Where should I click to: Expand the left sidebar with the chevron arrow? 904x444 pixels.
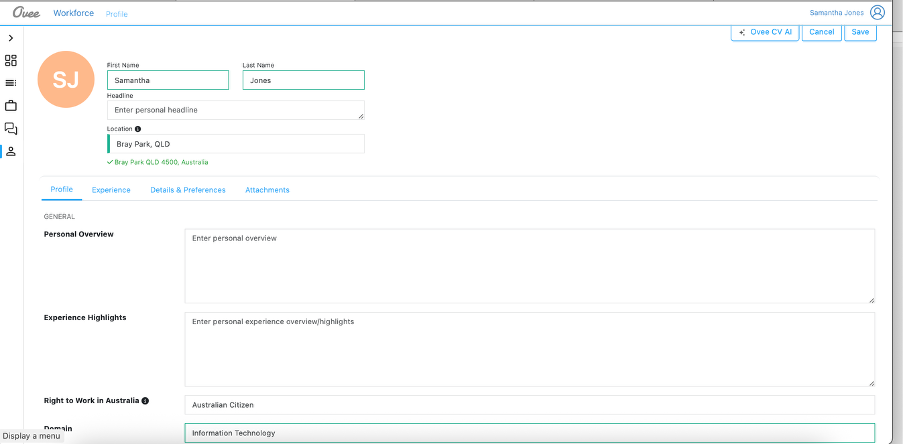[11, 38]
